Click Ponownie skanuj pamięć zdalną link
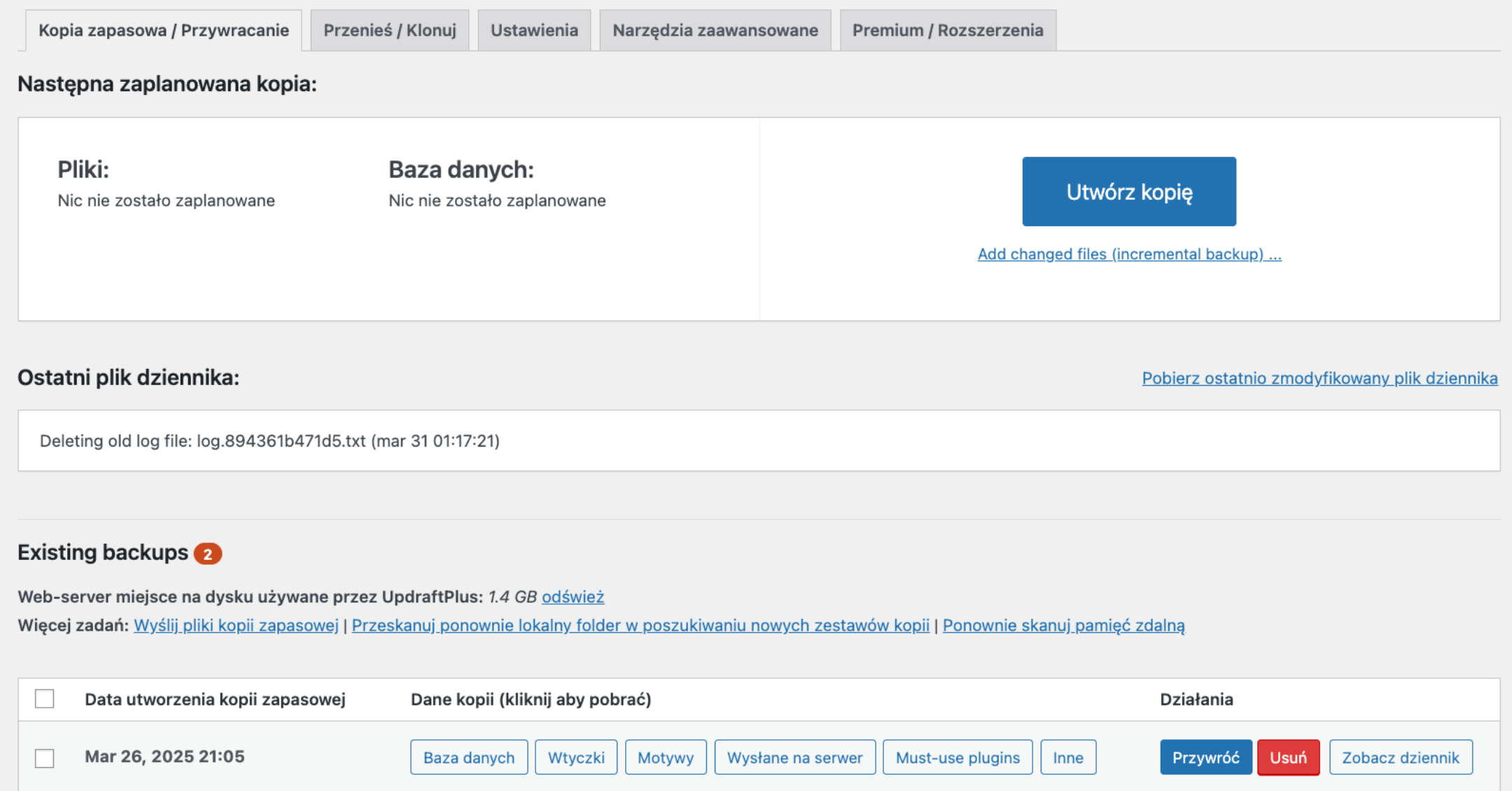 point(1063,625)
